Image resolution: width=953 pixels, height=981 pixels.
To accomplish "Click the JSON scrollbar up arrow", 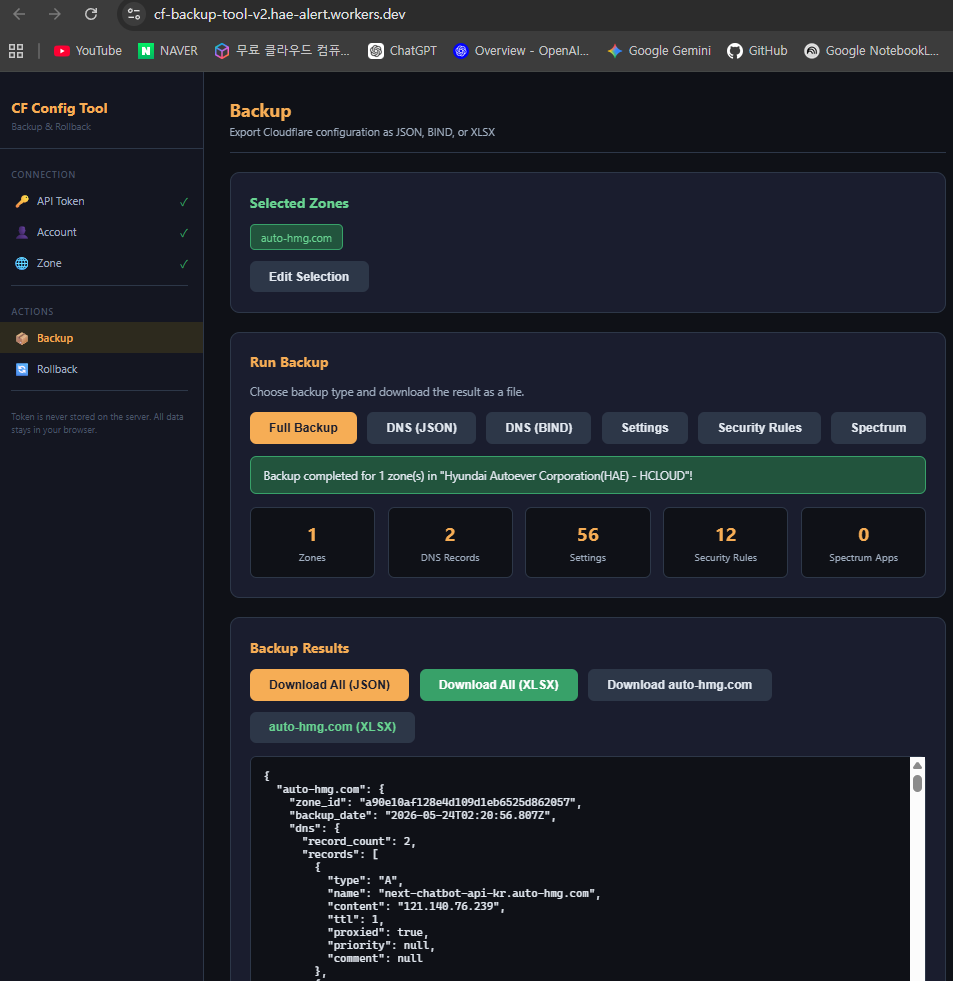I will 917,765.
